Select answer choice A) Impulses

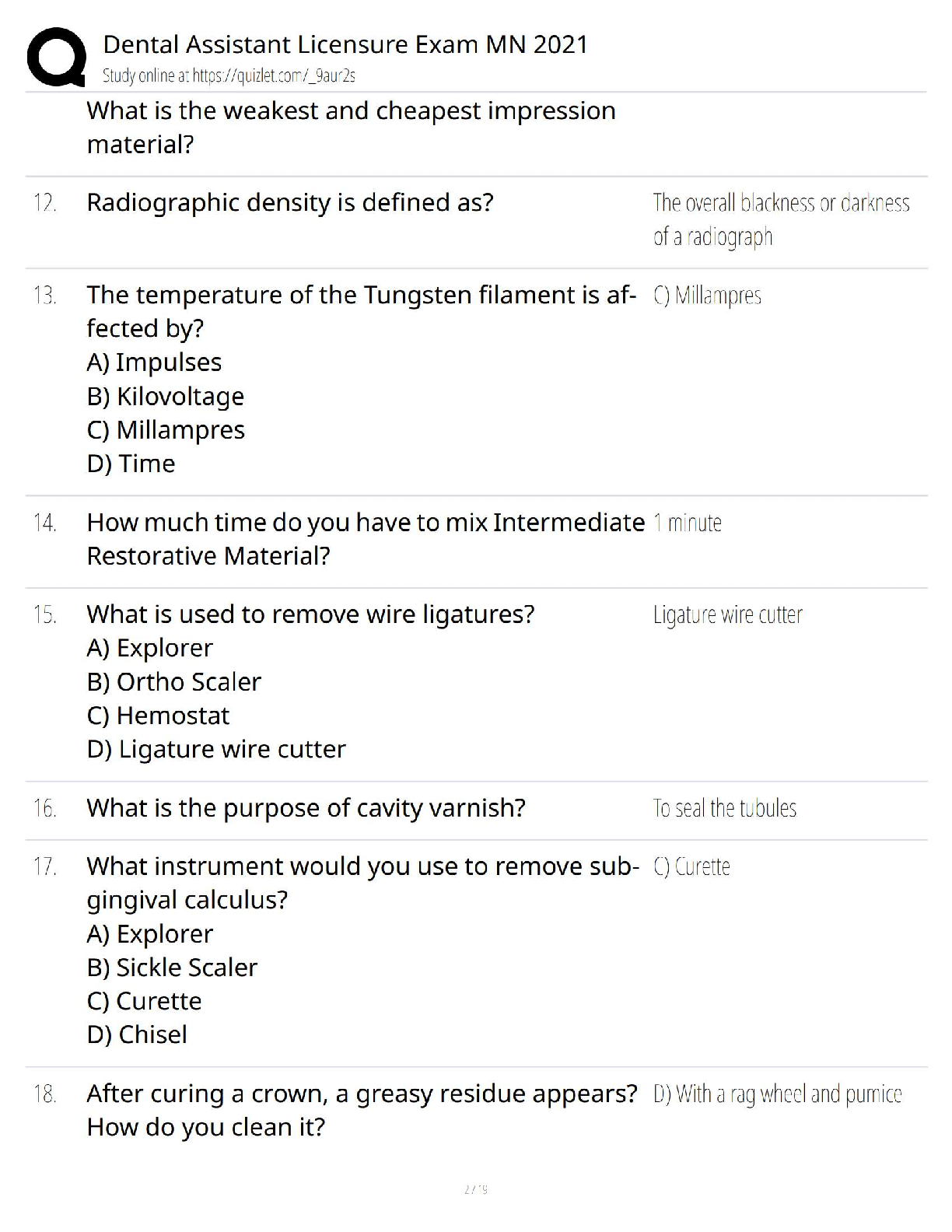(154, 362)
